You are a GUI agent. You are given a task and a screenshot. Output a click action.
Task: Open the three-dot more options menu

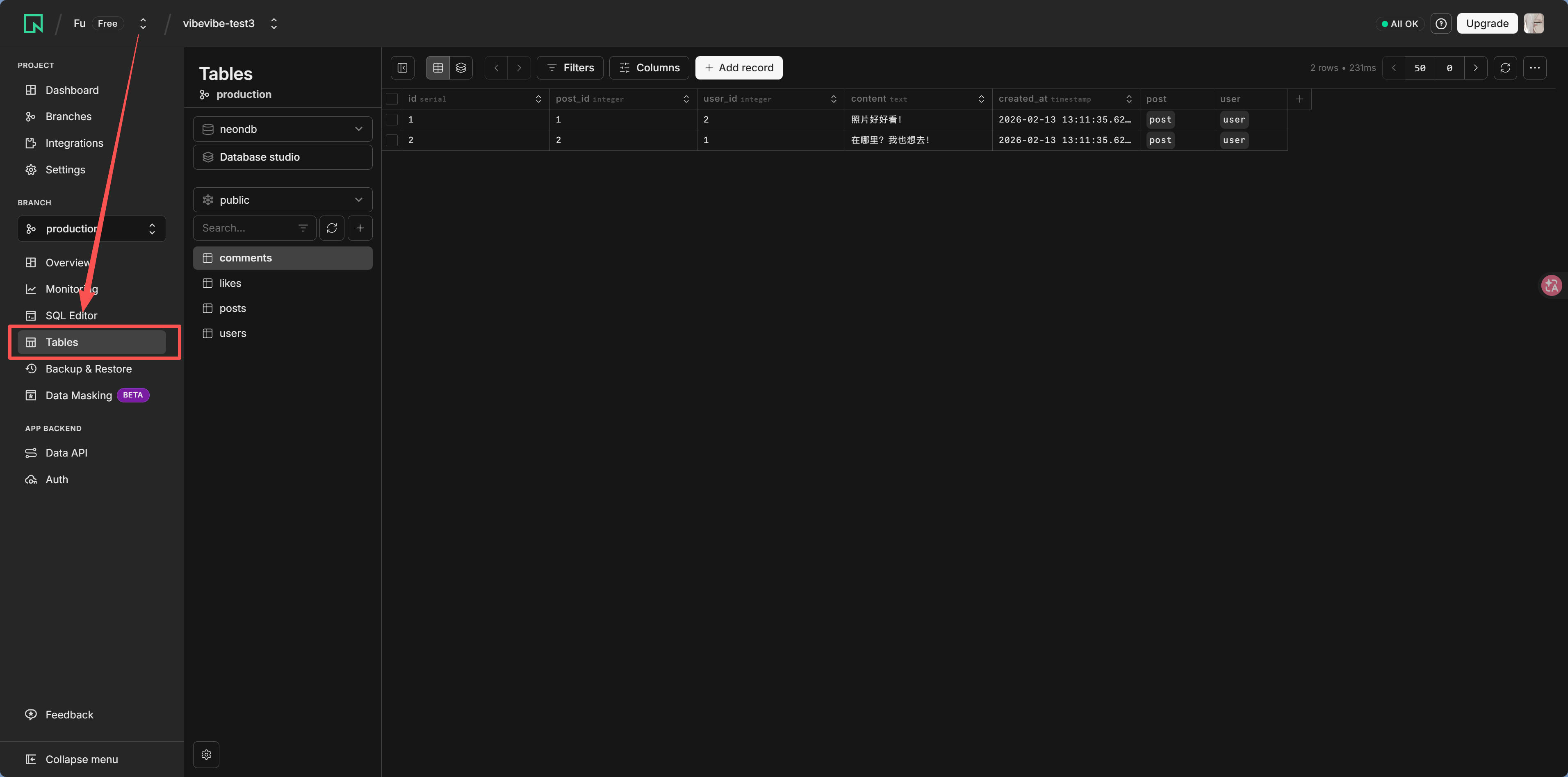(x=1534, y=68)
